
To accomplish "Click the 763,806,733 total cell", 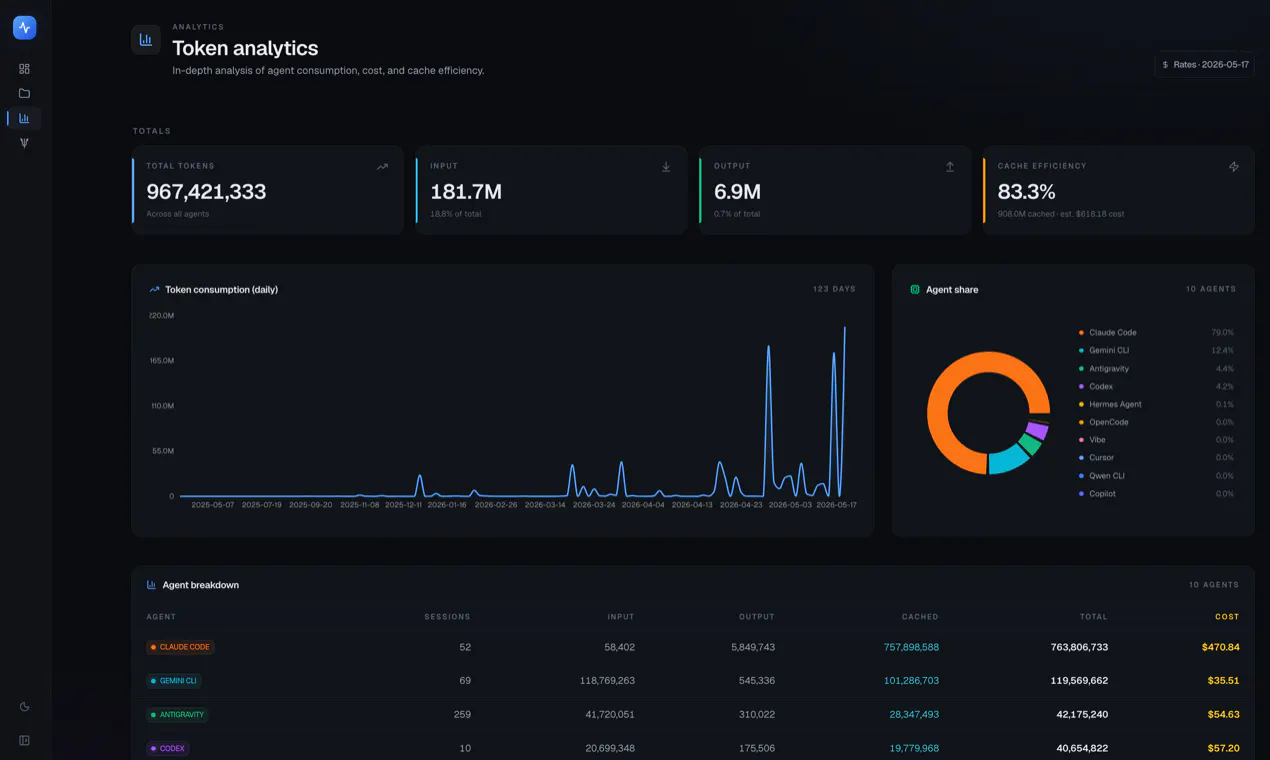I will 1079,647.
